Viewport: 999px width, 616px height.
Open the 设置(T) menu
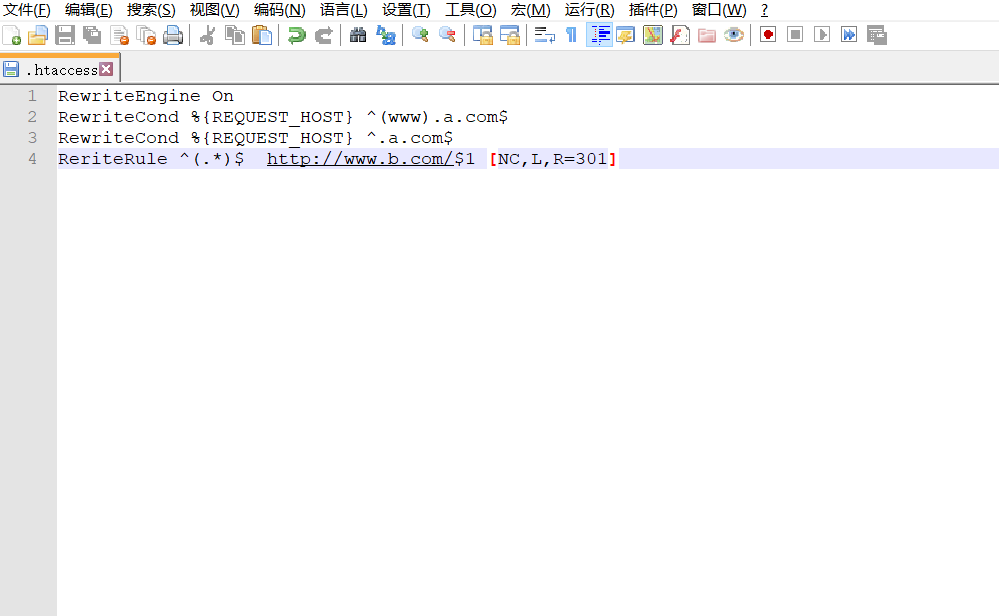point(406,10)
